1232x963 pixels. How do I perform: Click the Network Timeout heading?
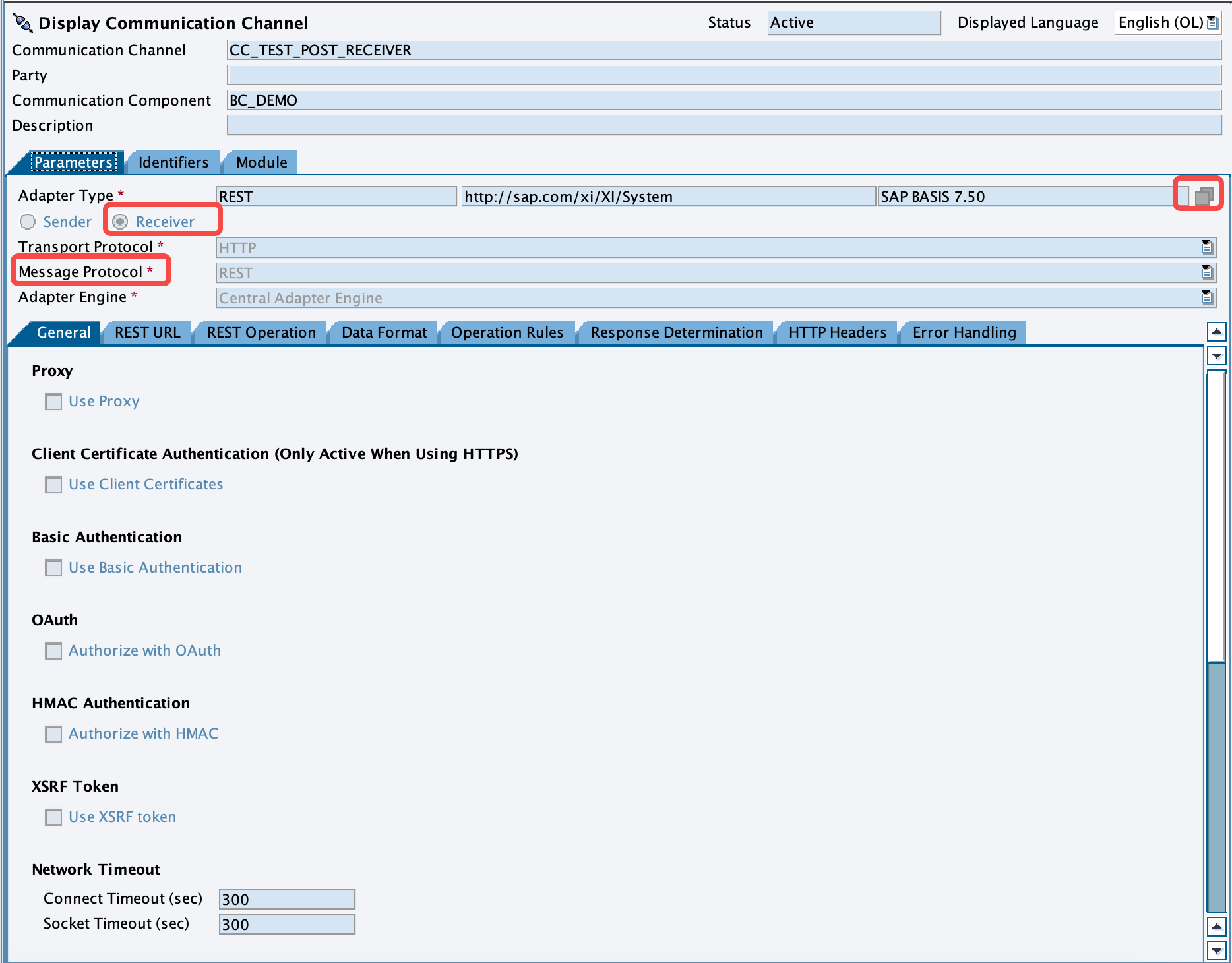(x=96, y=869)
